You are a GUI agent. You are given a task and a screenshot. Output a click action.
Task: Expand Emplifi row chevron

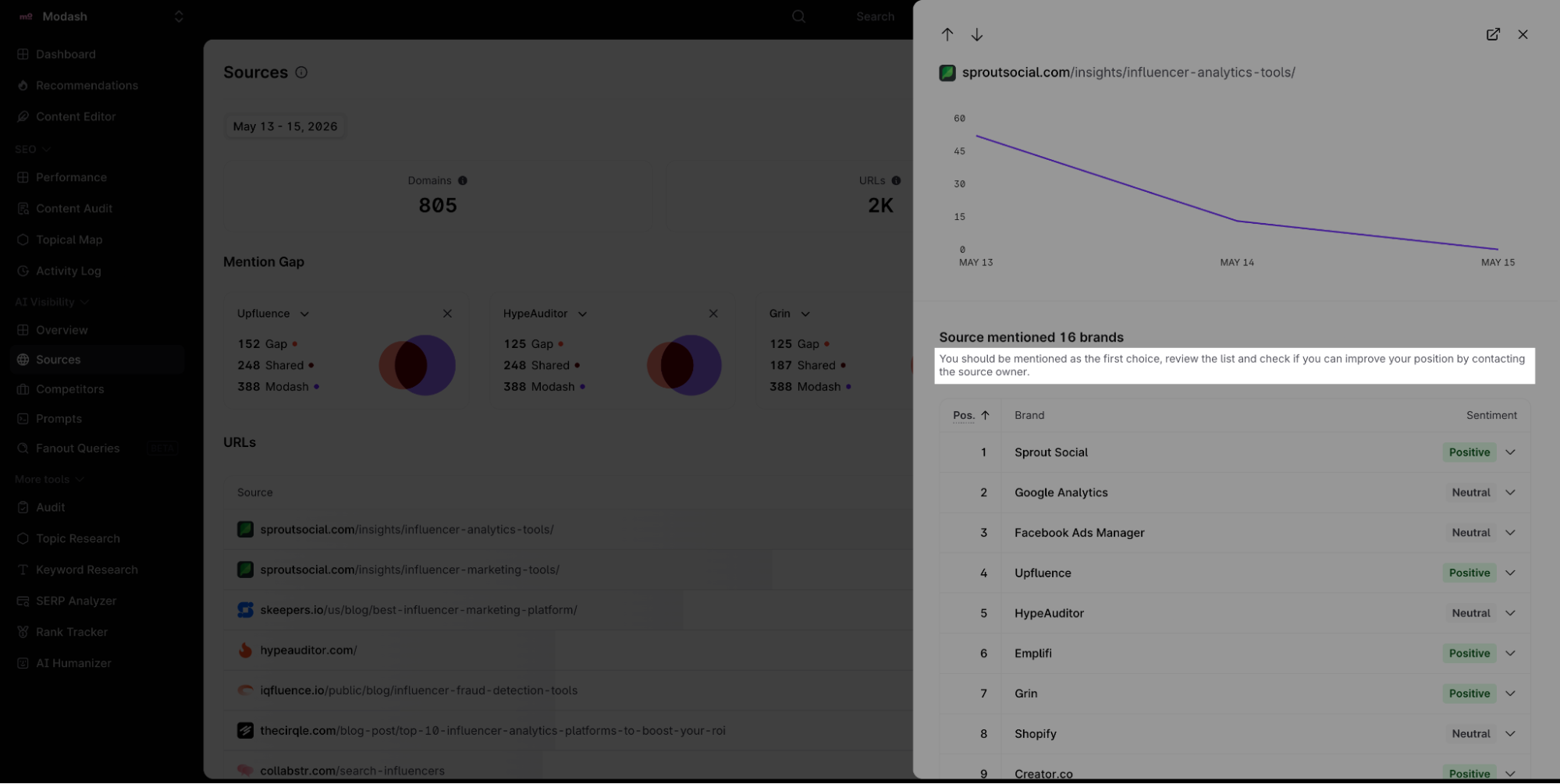tap(1509, 653)
